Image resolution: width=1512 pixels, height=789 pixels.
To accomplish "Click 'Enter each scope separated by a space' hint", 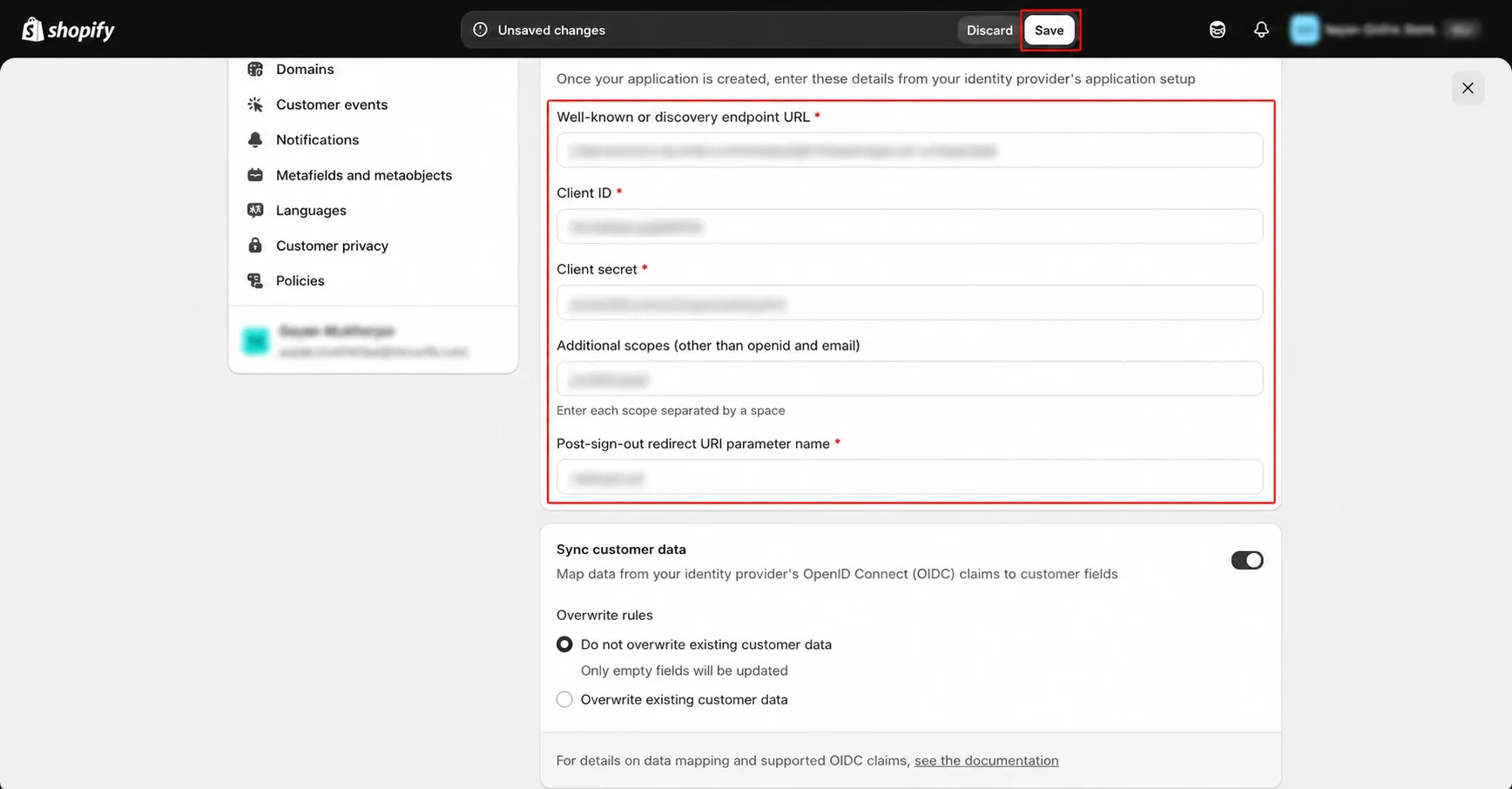I will (x=671, y=410).
